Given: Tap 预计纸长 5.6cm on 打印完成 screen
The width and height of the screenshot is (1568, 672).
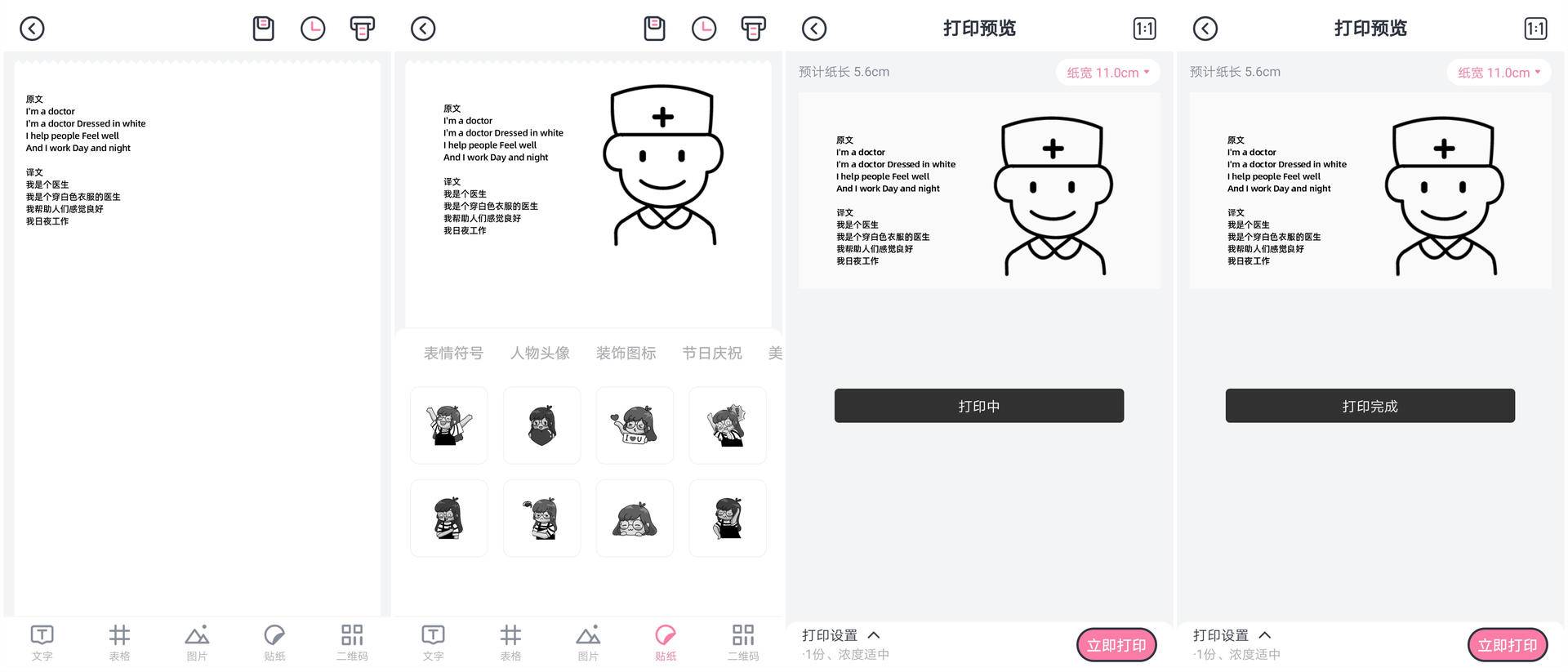Looking at the screenshot, I should pyautogui.click(x=1236, y=72).
